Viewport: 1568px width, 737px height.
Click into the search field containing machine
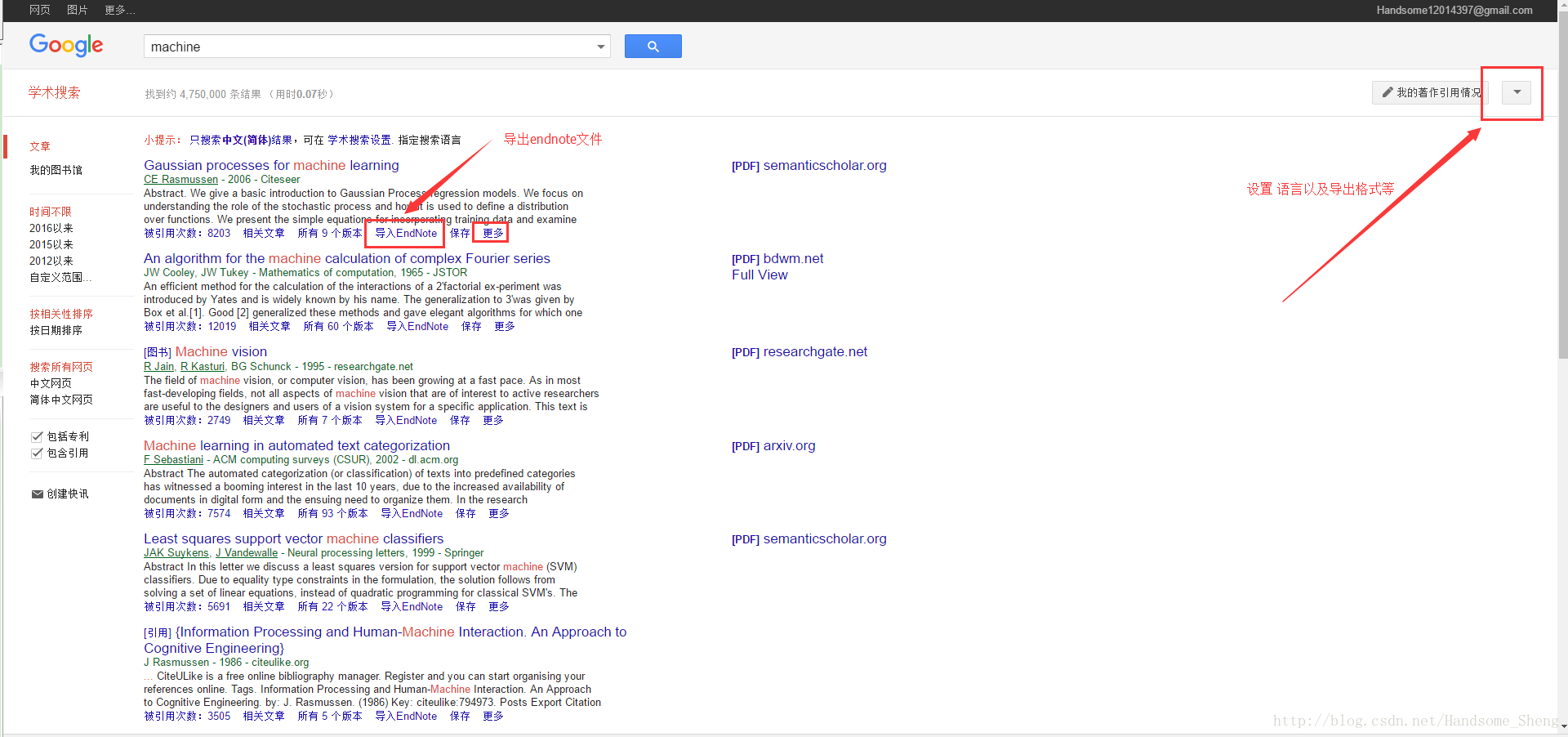coord(367,47)
